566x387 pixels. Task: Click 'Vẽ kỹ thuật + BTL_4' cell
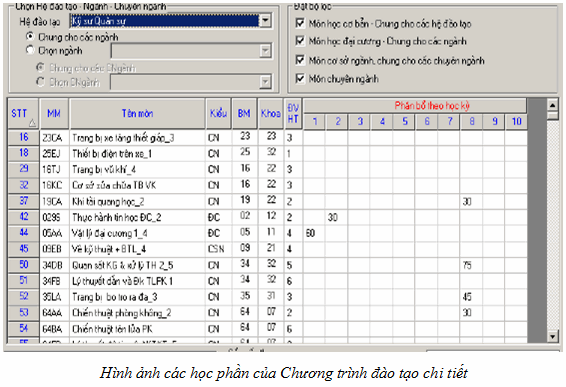pyautogui.click(x=137, y=249)
